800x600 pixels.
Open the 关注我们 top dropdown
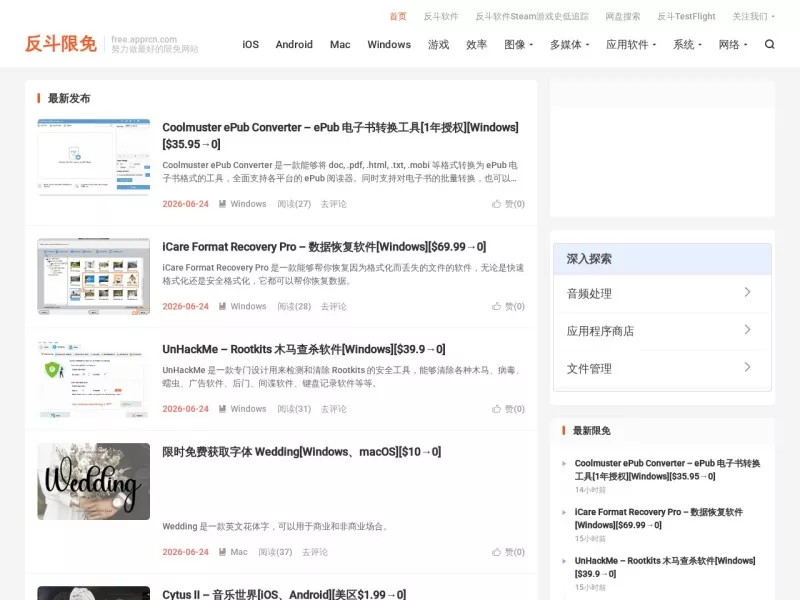[754, 16]
